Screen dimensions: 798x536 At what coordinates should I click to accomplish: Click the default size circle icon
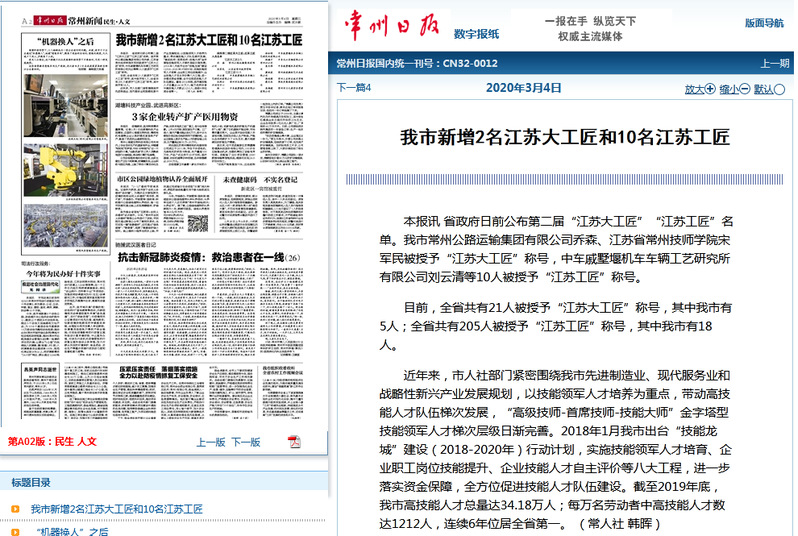[779, 90]
